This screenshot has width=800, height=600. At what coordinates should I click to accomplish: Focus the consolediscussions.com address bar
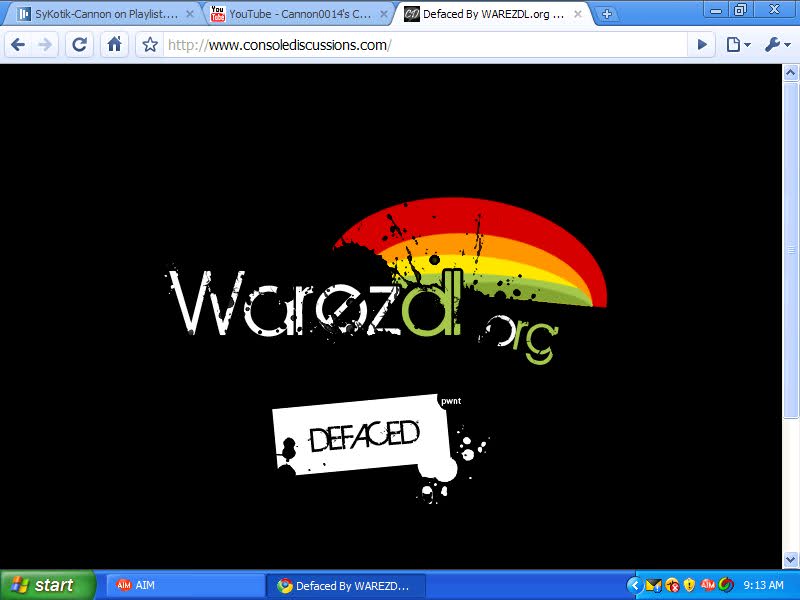pyautogui.click(x=426, y=45)
